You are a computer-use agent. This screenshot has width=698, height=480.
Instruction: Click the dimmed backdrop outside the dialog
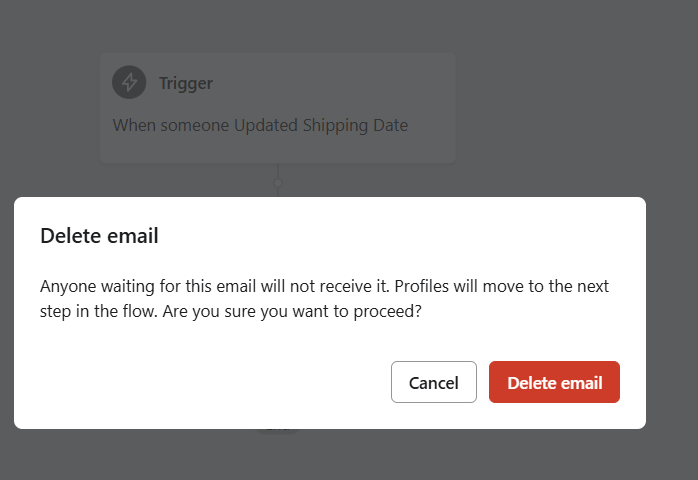(560, 100)
